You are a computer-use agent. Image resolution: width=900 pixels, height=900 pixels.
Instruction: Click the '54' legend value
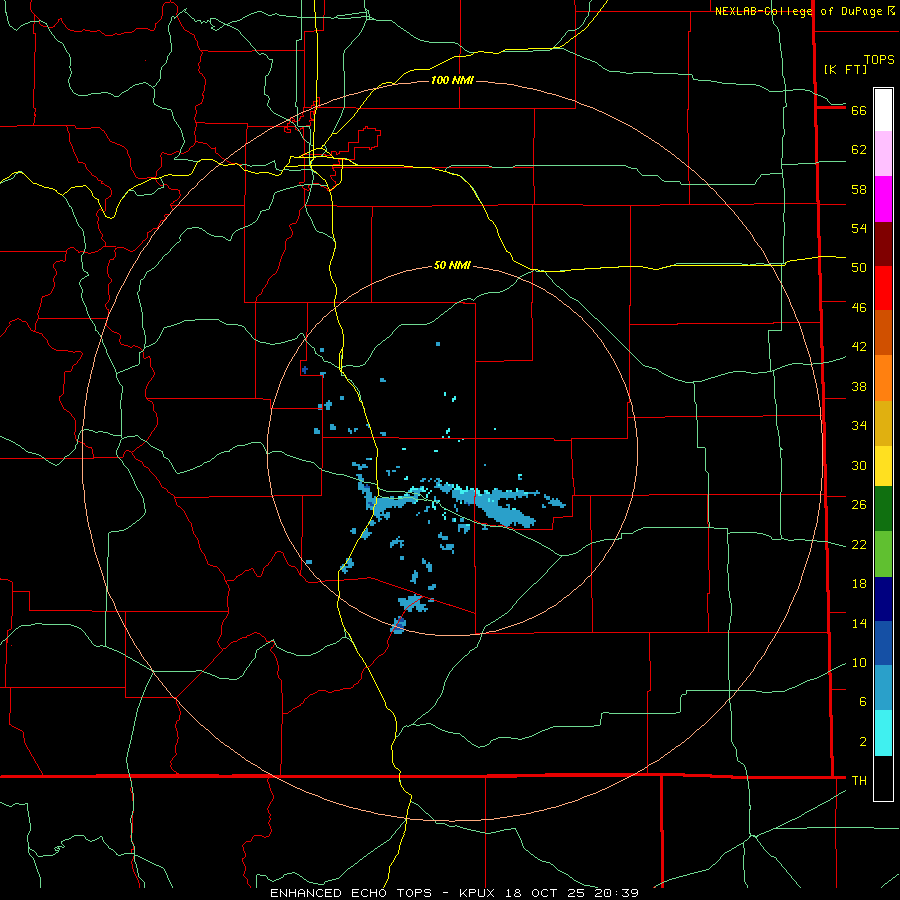[859, 228]
